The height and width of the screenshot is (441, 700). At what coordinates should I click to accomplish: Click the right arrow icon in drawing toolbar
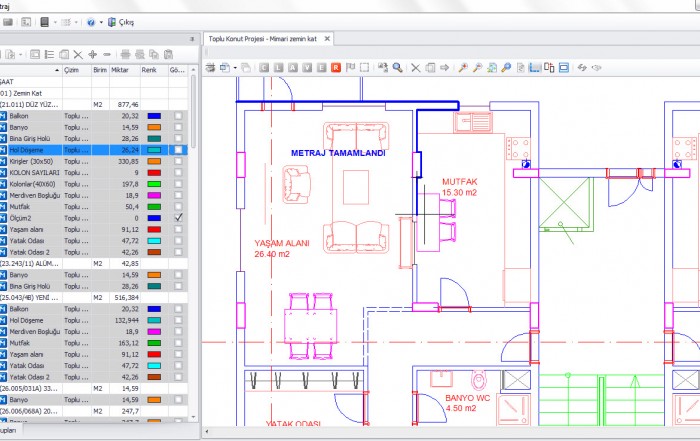coord(445,67)
